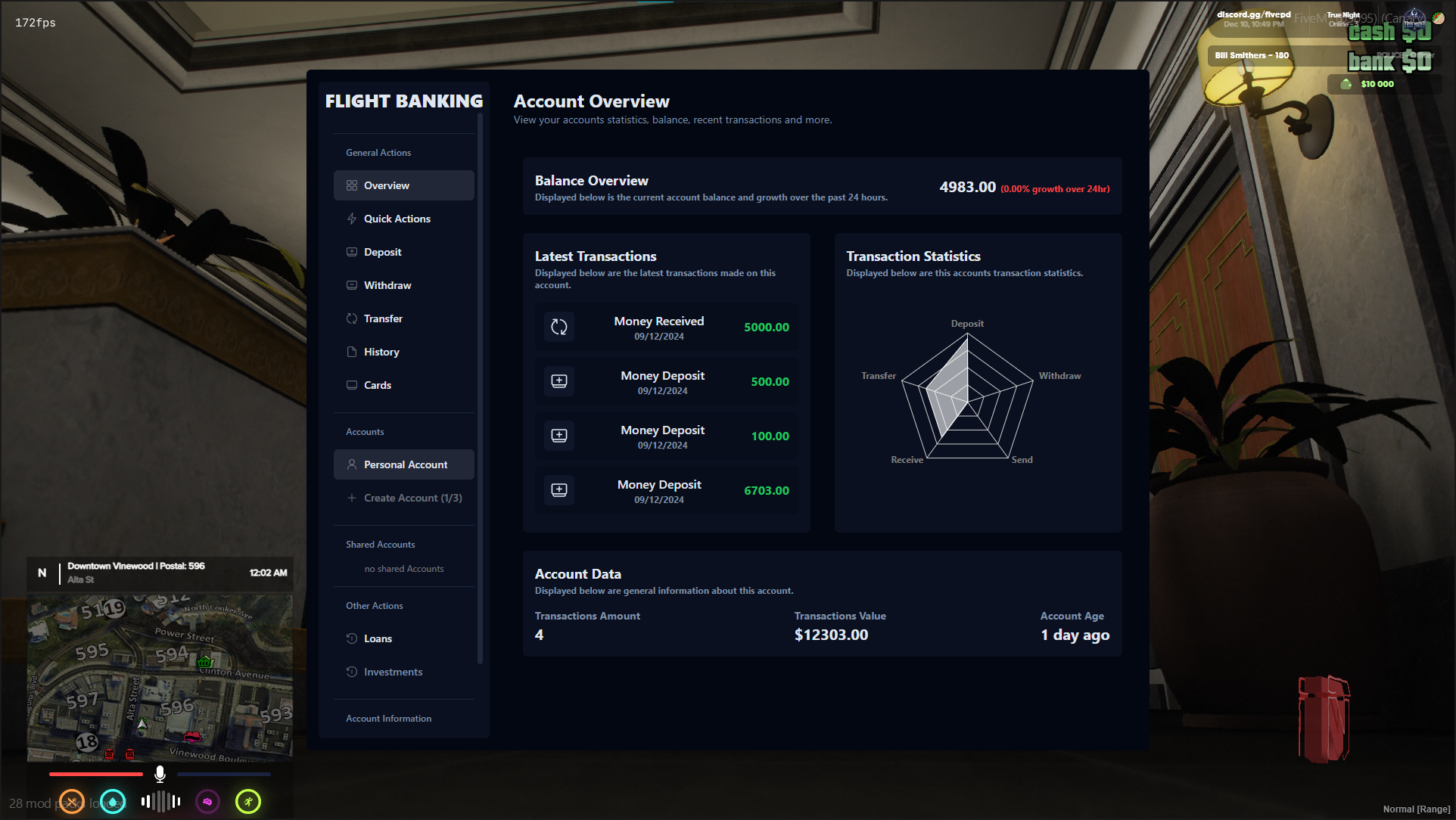The width and height of the screenshot is (1456, 820).
Task: Go to the Transfer section
Action: (383, 318)
